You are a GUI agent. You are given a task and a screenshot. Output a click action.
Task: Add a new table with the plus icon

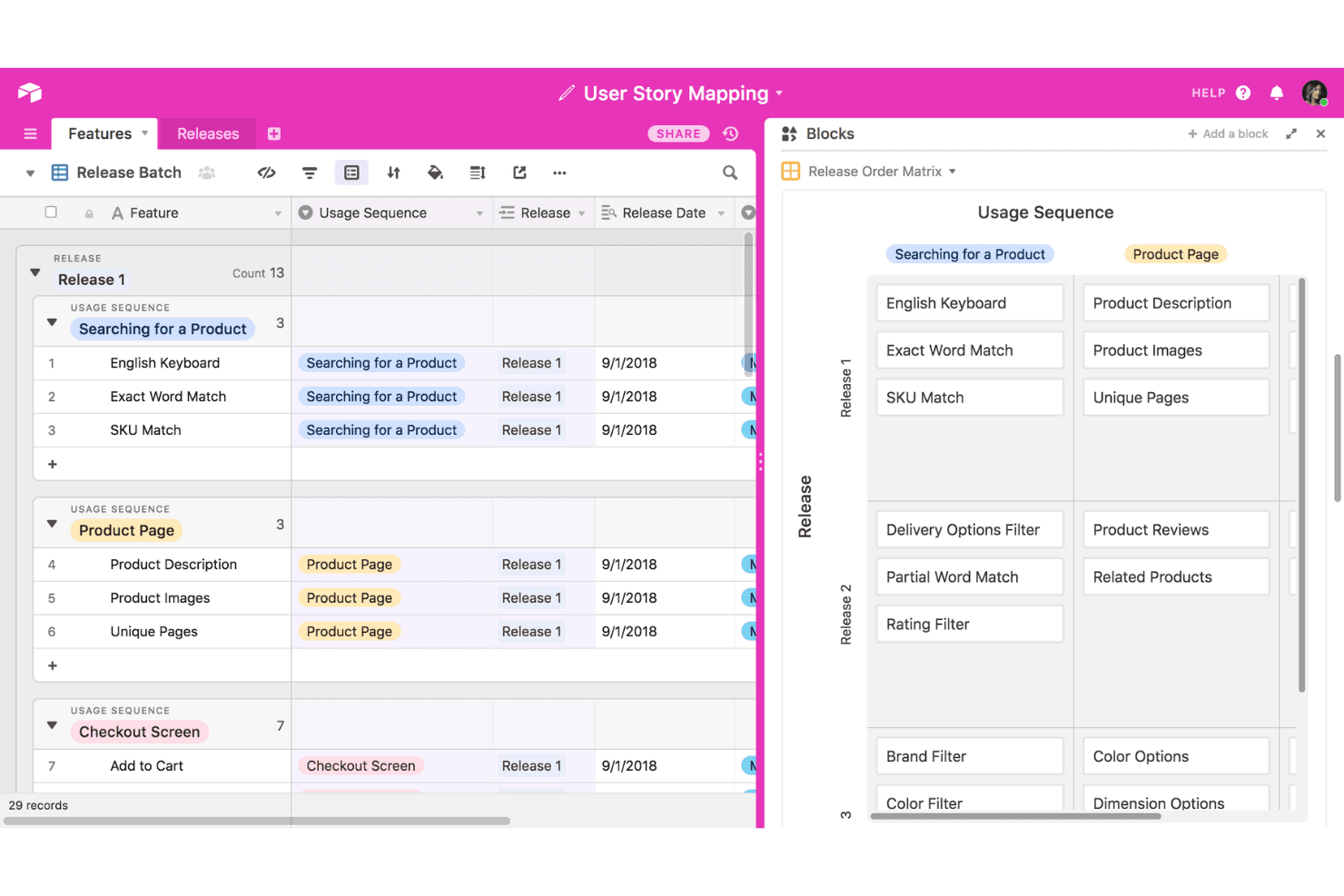(x=274, y=133)
